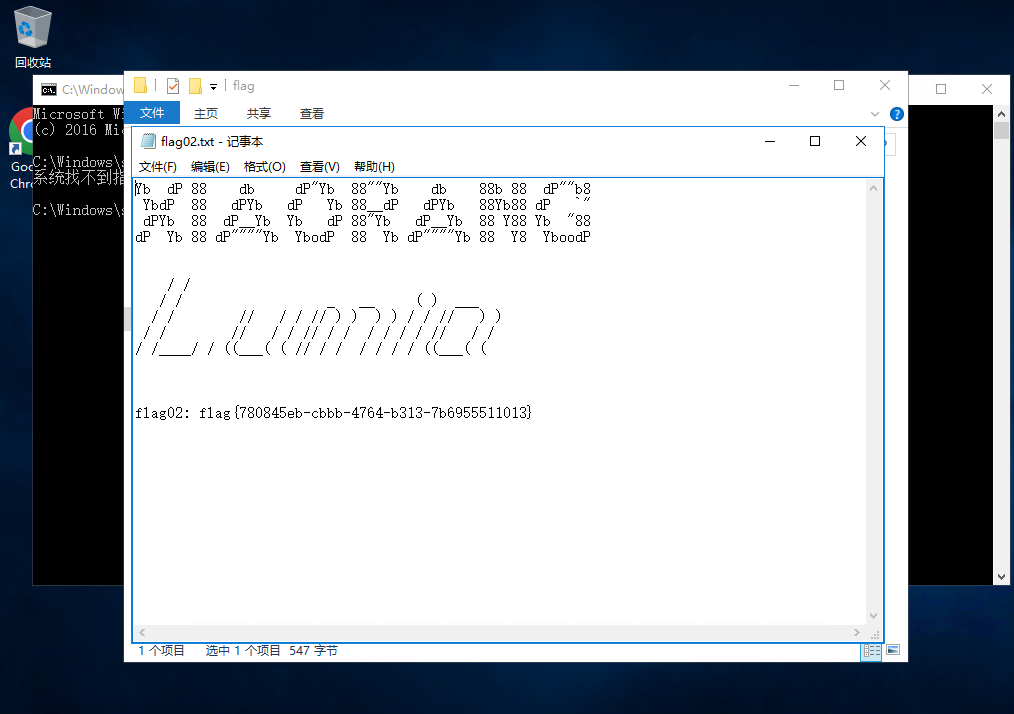This screenshot has width=1014, height=714.
Task: Click Notepad horizontal scrollbar right arrow
Action: click(859, 633)
